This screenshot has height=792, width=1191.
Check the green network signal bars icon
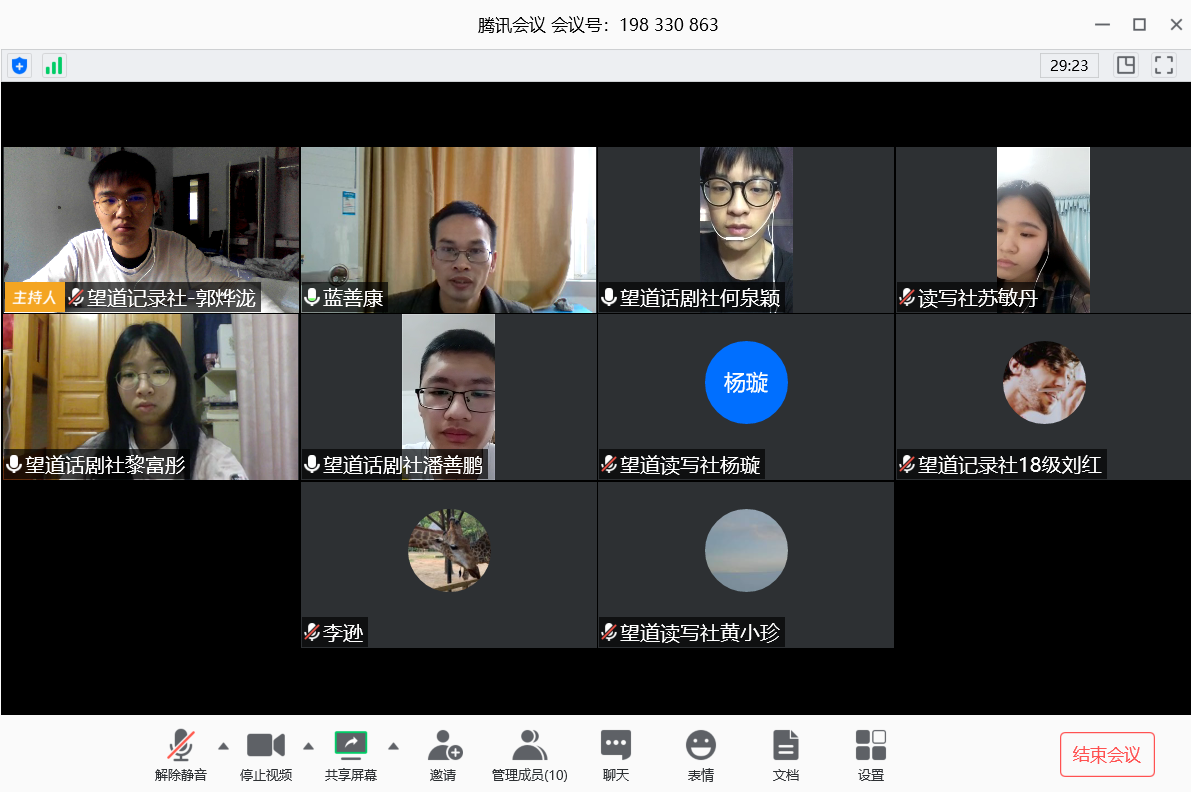[54, 66]
